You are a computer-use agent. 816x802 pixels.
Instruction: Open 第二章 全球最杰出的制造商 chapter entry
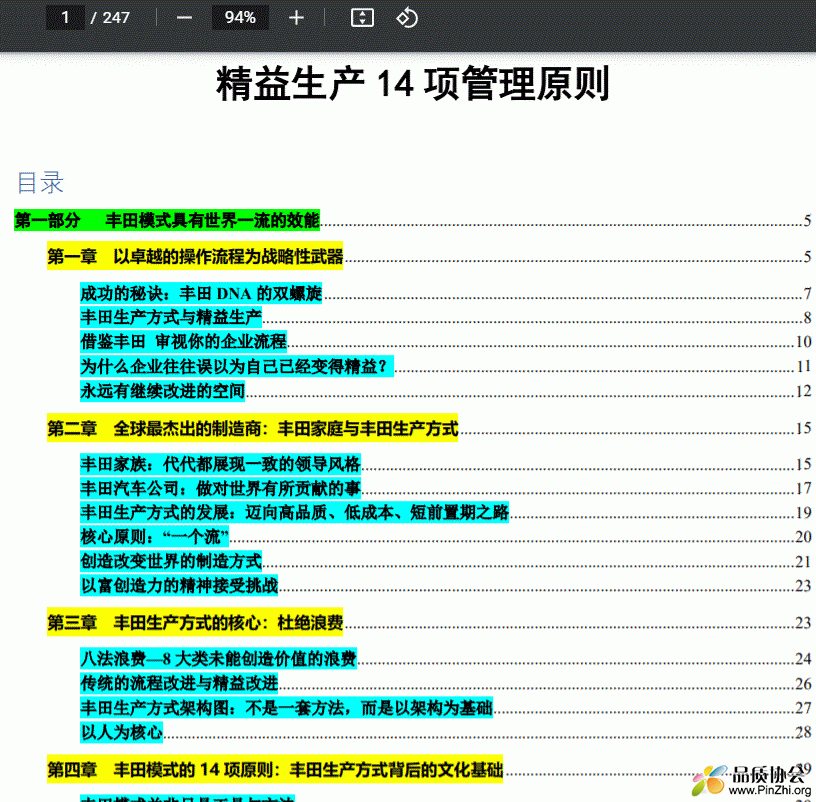click(252, 428)
